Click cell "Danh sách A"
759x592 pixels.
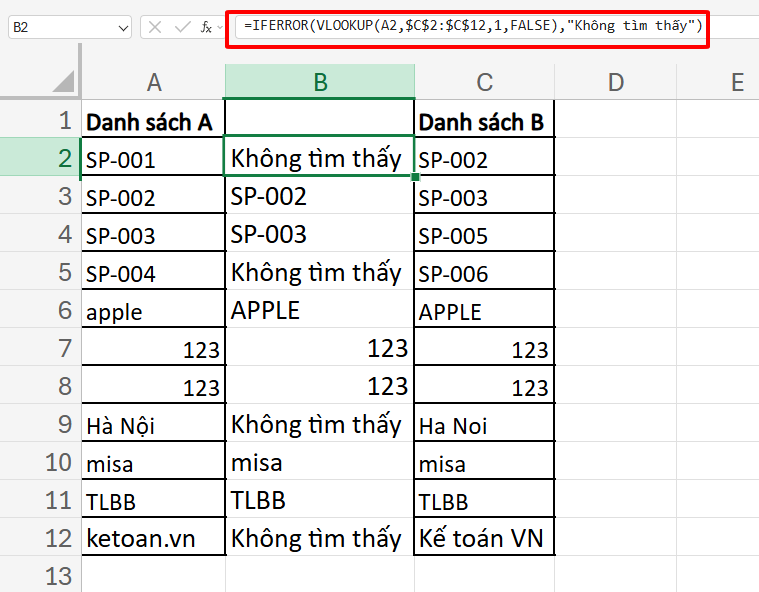coord(153,120)
